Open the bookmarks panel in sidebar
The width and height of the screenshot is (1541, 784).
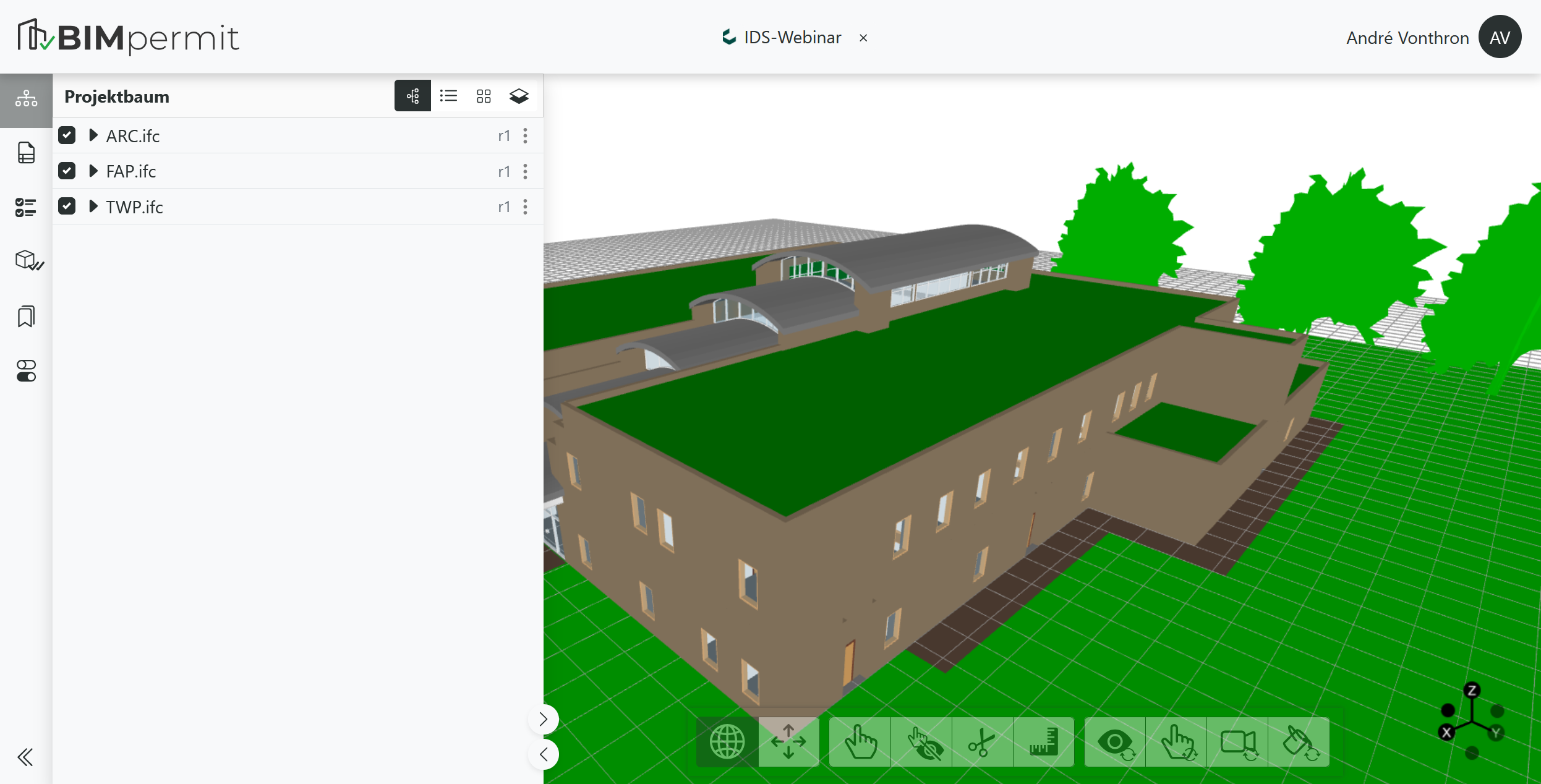coord(26,316)
